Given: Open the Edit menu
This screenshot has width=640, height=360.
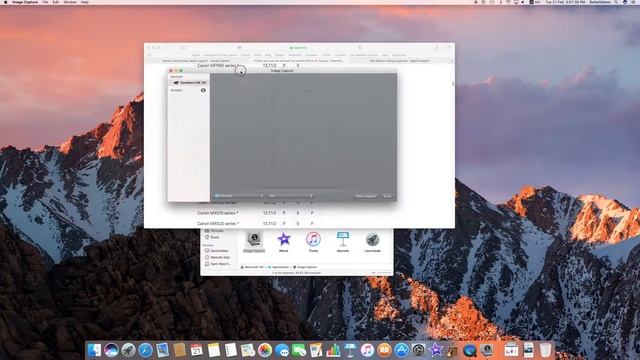Looking at the screenshot, I should [56, 2].
